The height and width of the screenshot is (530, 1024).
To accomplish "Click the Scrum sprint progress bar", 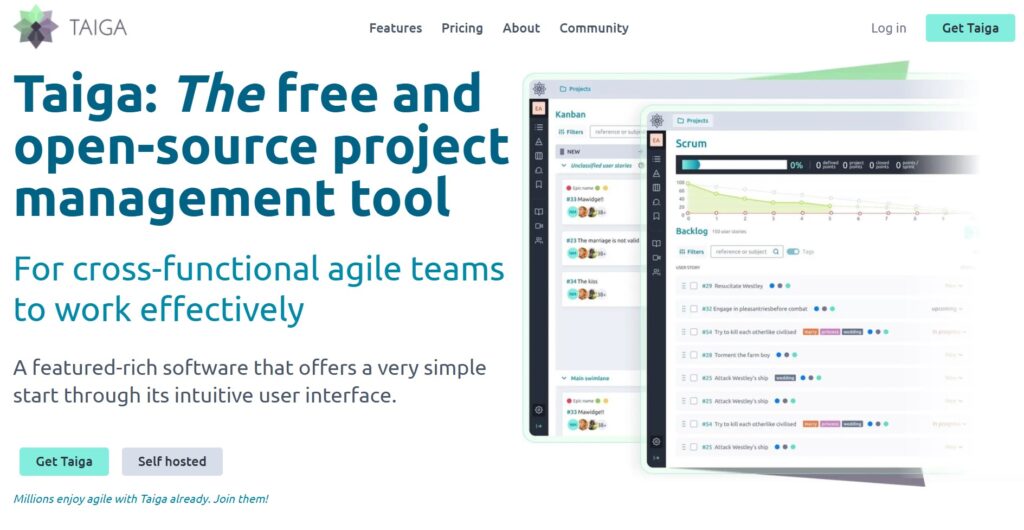I will 734,165.
